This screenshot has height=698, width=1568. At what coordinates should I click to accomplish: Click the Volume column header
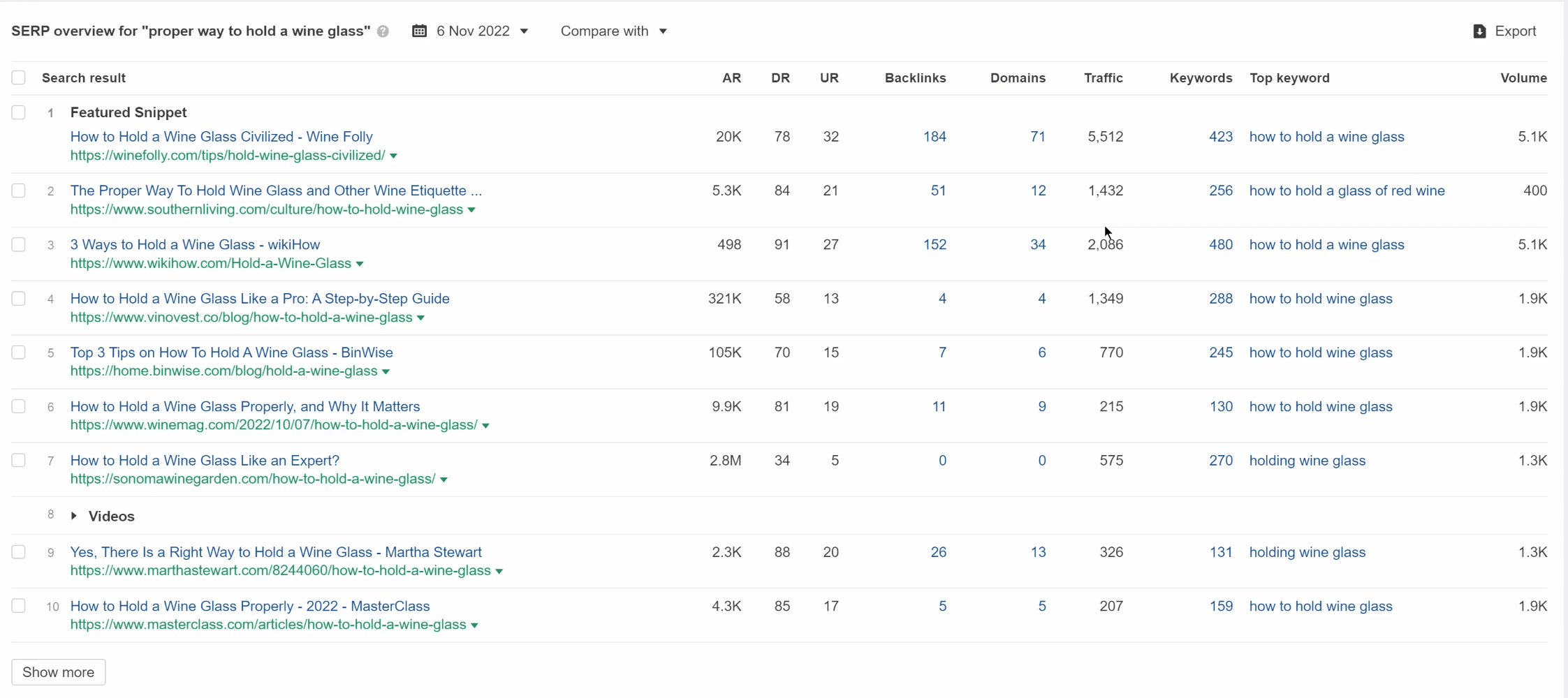1523,78
